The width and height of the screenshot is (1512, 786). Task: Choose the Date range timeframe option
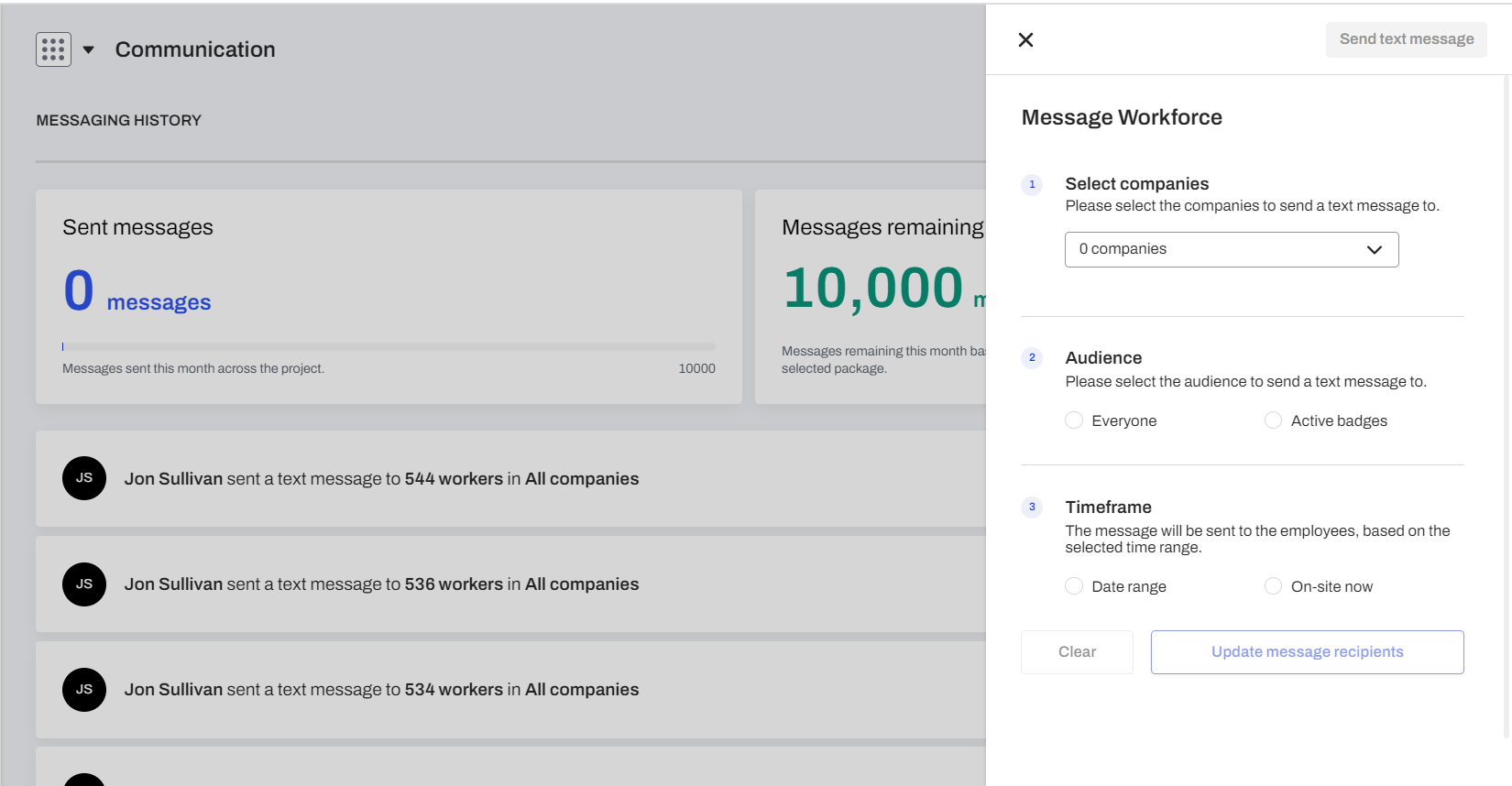1074,586
